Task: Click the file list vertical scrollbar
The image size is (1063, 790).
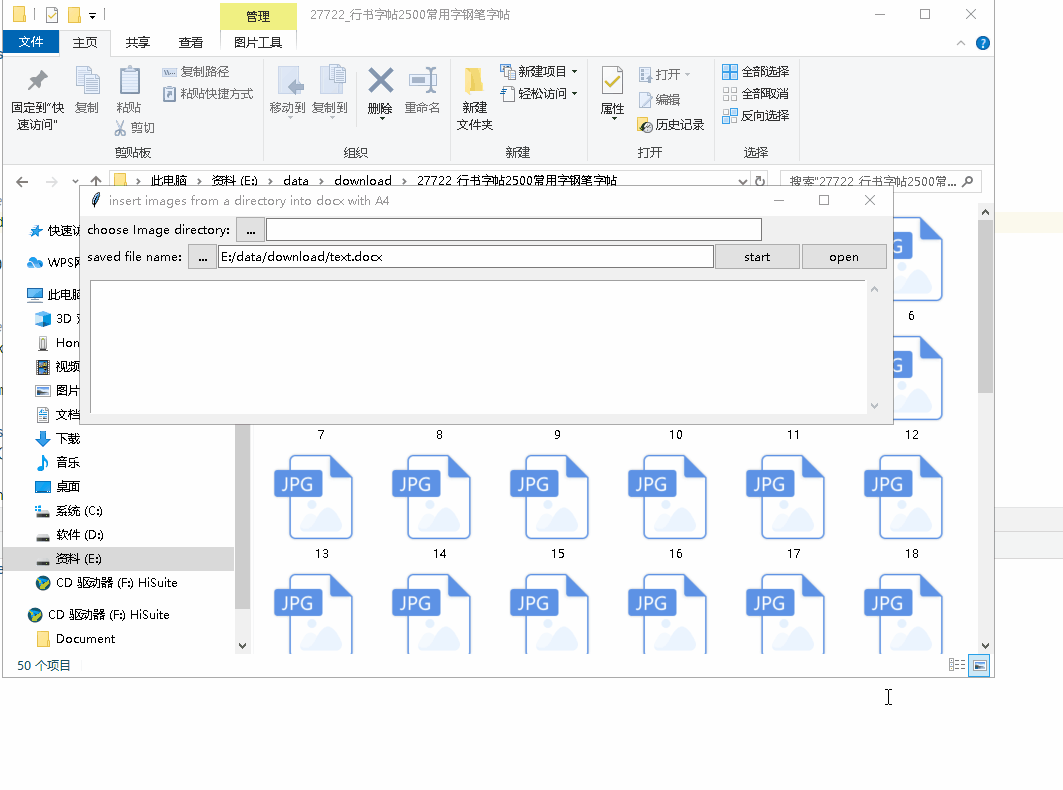Action: pos(986,307)
